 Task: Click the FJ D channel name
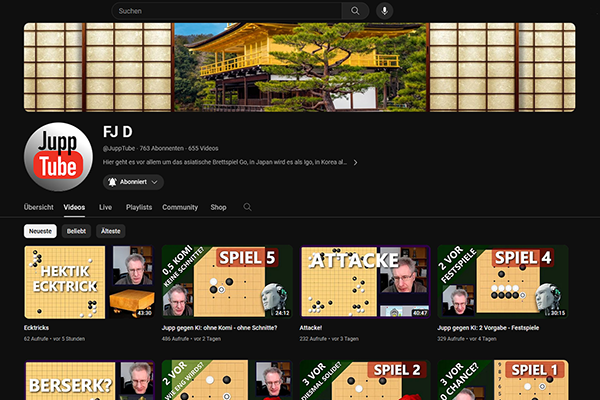[117, 132]
